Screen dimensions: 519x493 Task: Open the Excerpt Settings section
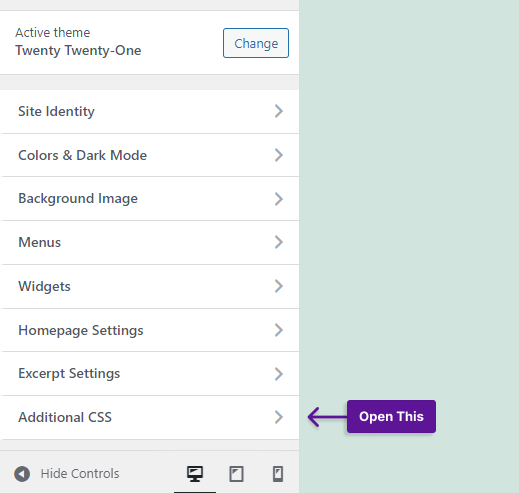click(149, 374)
